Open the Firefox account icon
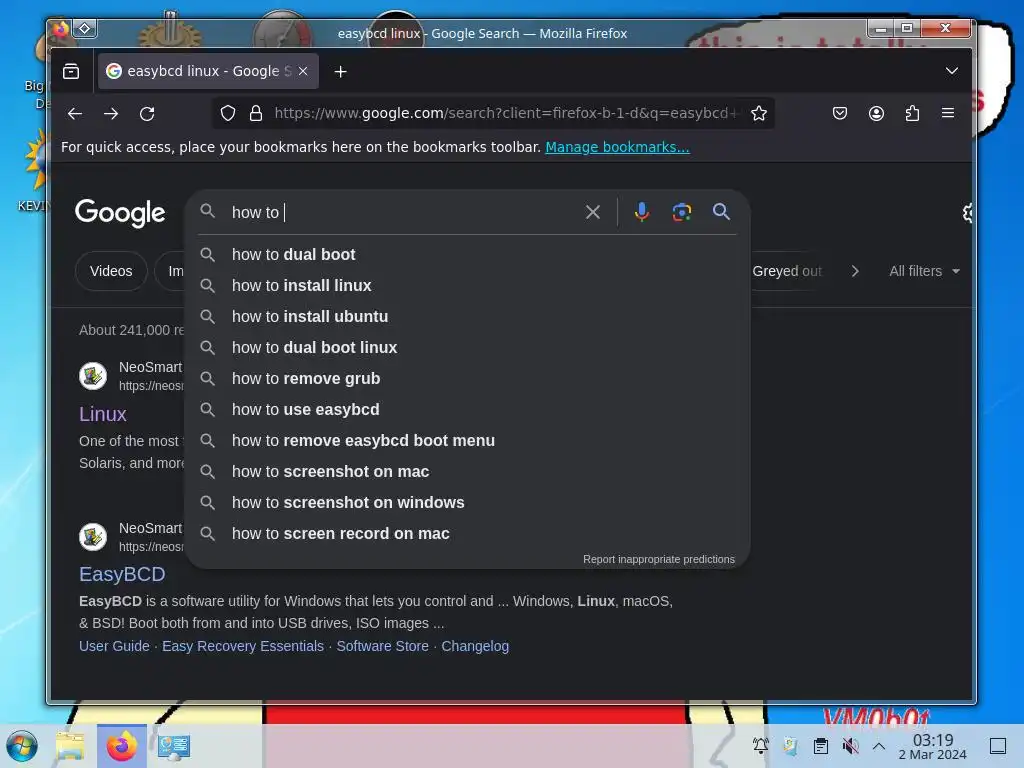Image resolution: width=1024 pixels, height=768 pixels. pyautogui.click(x=876, y=114)
